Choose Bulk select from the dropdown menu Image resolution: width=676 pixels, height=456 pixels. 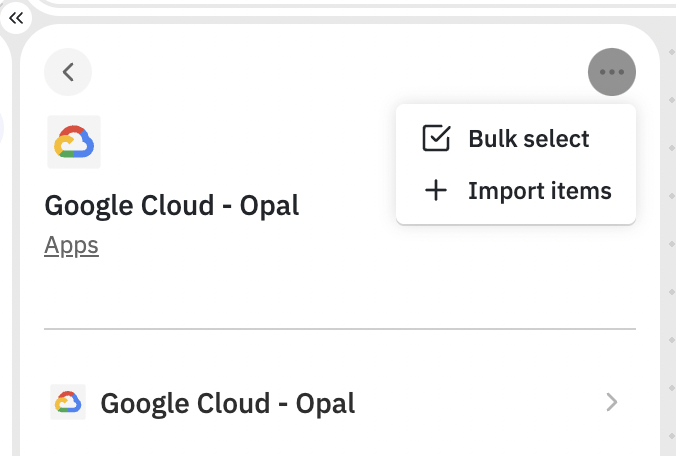(x=516, y=139)
